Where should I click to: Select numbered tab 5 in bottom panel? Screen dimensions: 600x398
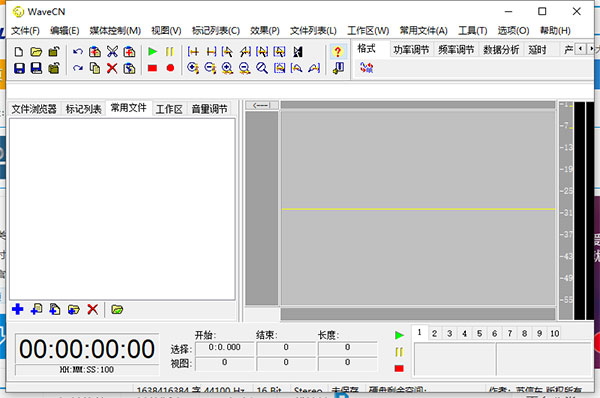(479, 334)
